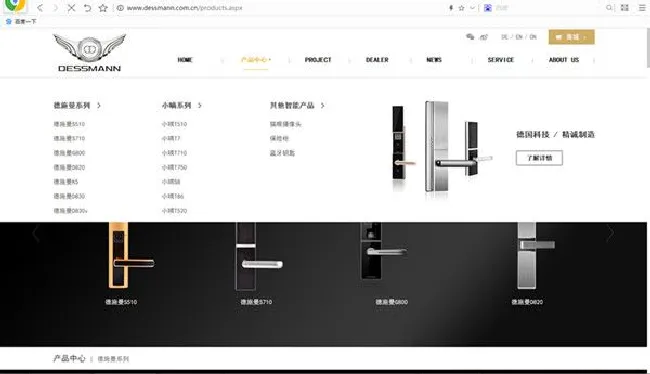Viewport: 650px width, 374px height.
Task: Open 猫眼摄像头 under other smart products
Action: tap(286, 124)
